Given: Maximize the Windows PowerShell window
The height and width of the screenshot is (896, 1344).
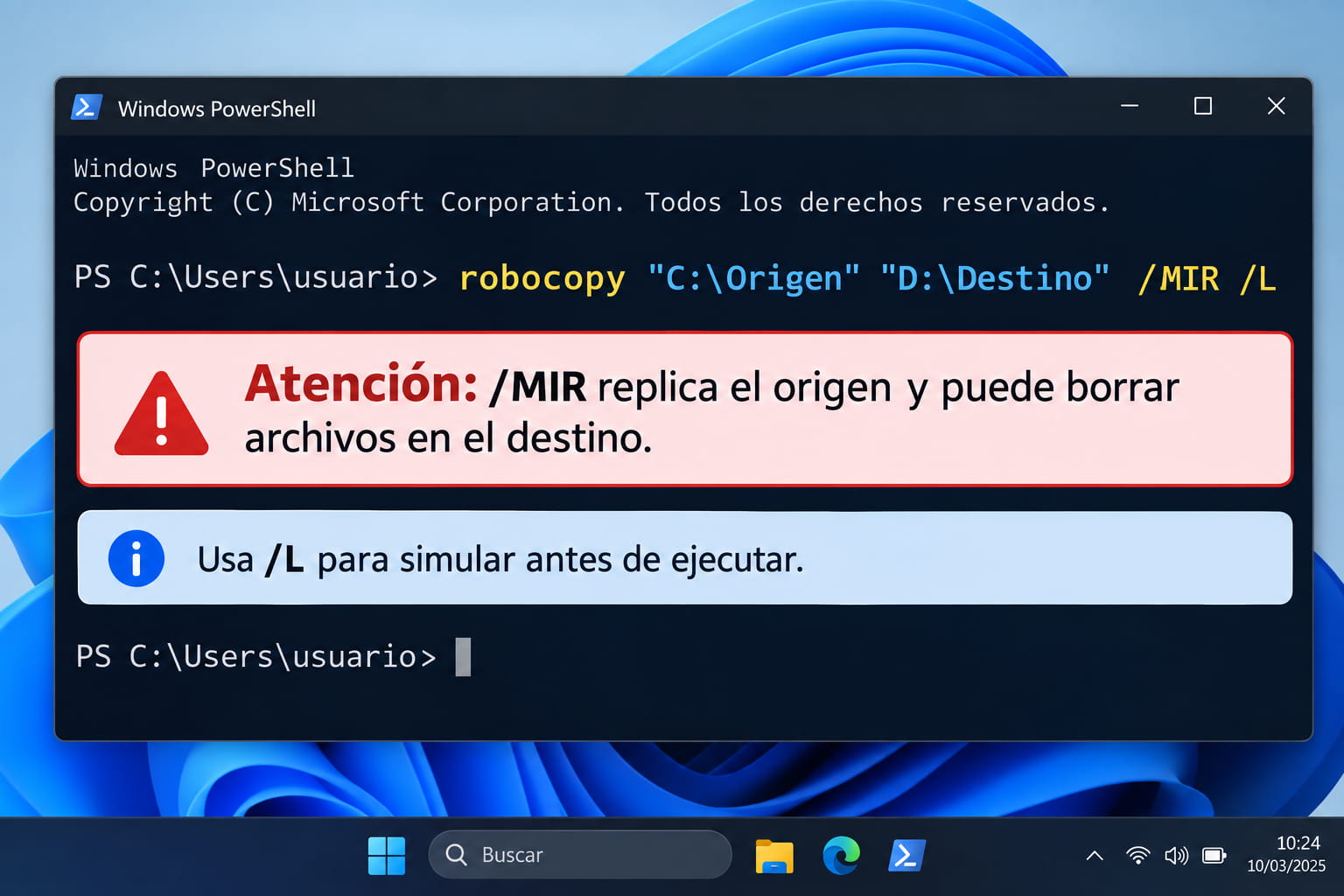Looking at the screenshot, I should coord(1203,106).
